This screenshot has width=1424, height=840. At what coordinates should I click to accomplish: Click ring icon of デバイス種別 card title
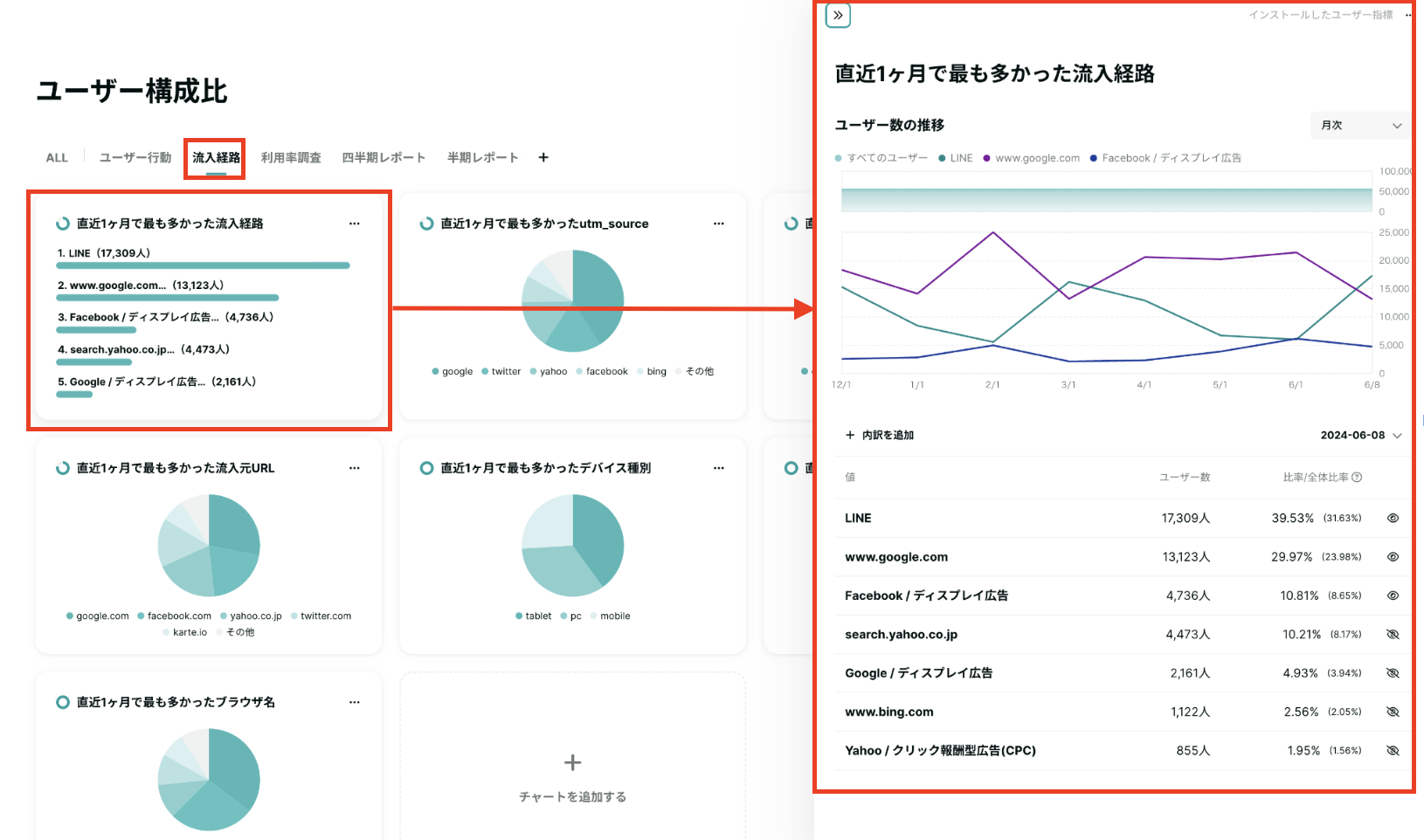pos(426,468)
